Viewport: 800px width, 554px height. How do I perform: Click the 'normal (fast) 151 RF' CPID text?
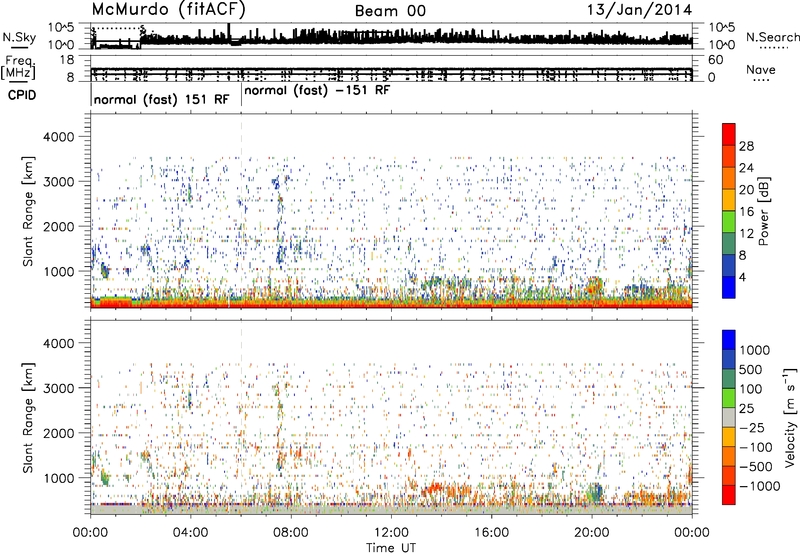click(x=161, y=99)
